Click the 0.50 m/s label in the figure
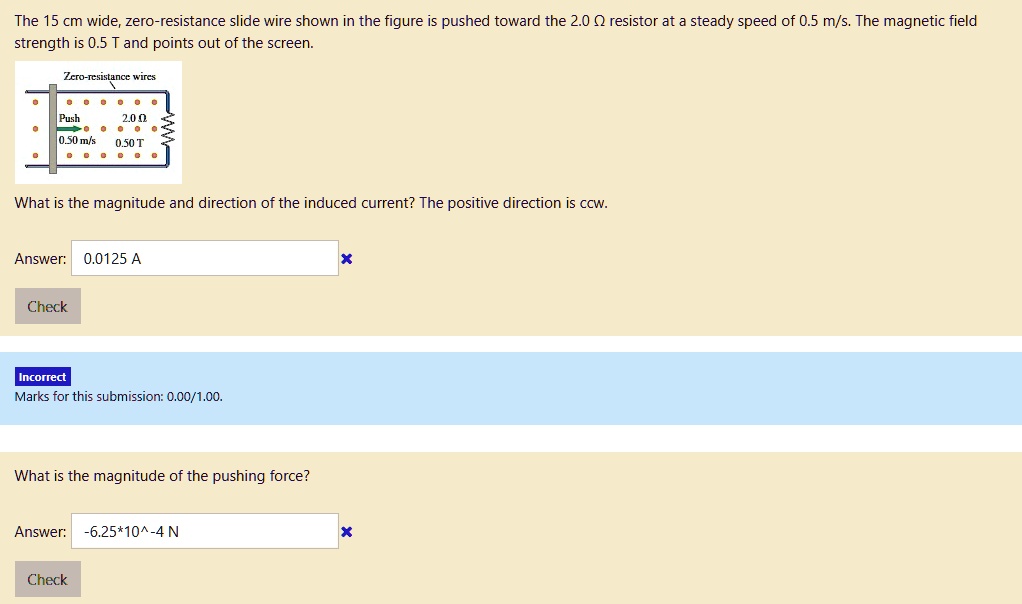Screen dimensions: 1022x604 coord(76,140)
